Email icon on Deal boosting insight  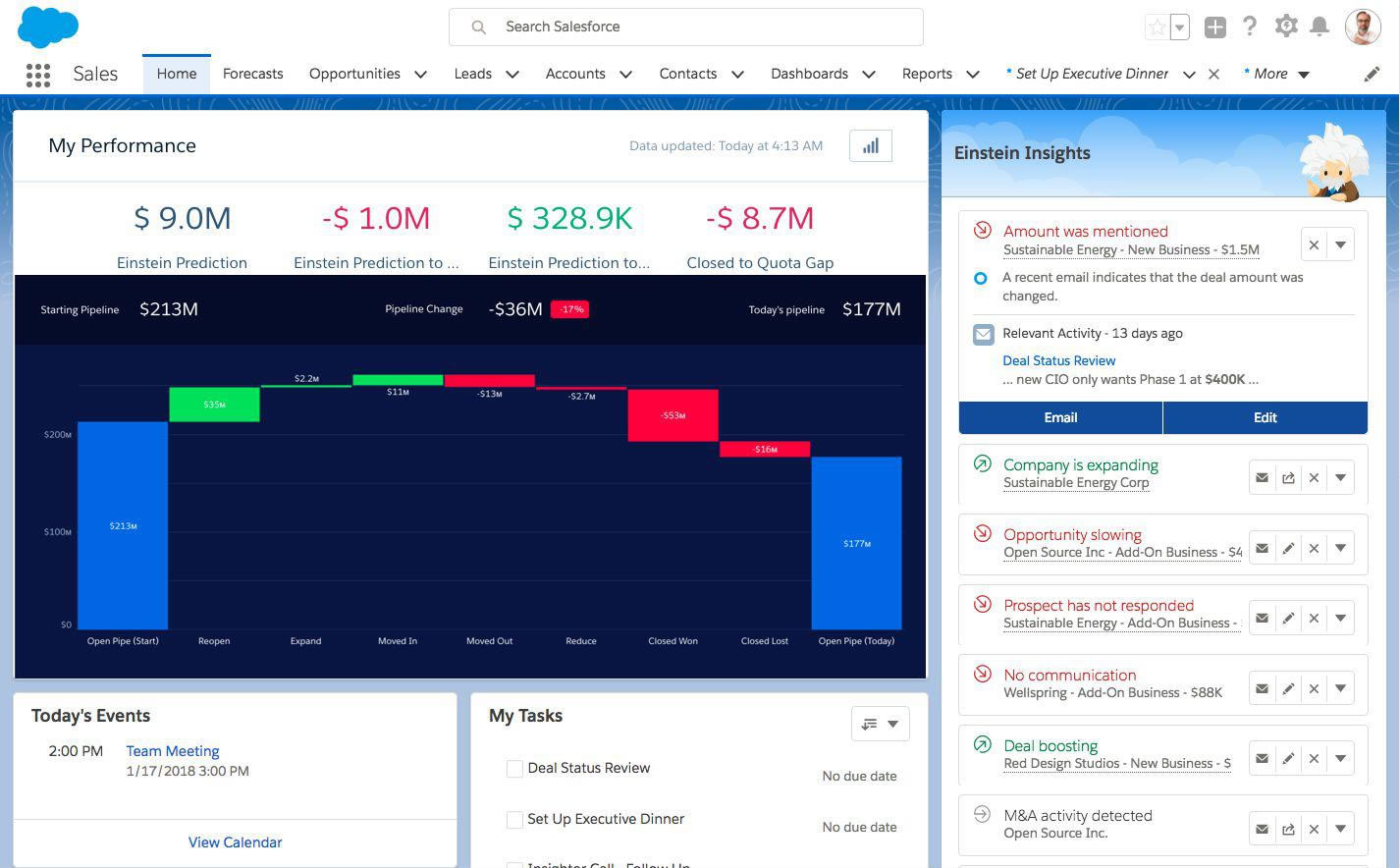coord(1262,759)
